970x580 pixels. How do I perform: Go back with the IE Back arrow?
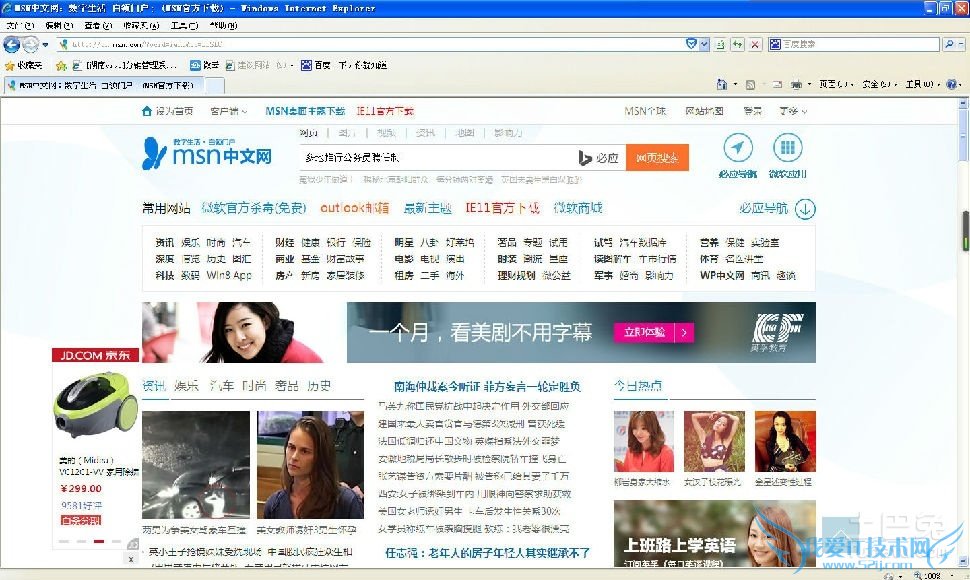[12, 45]
